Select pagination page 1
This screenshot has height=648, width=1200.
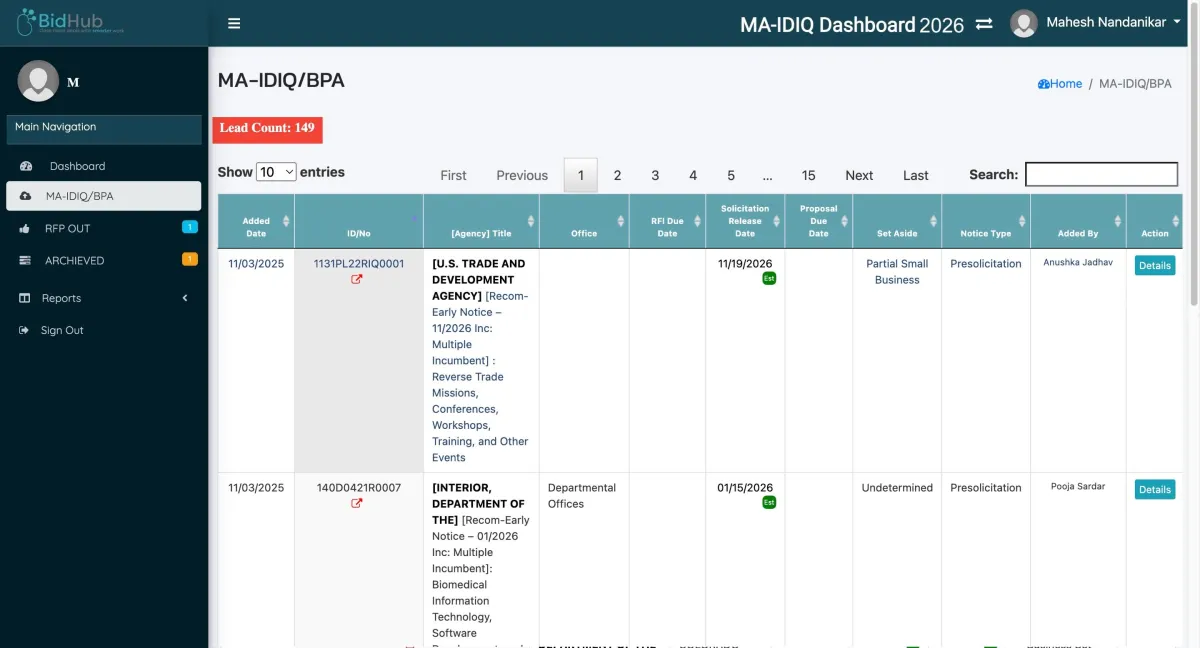581,175
